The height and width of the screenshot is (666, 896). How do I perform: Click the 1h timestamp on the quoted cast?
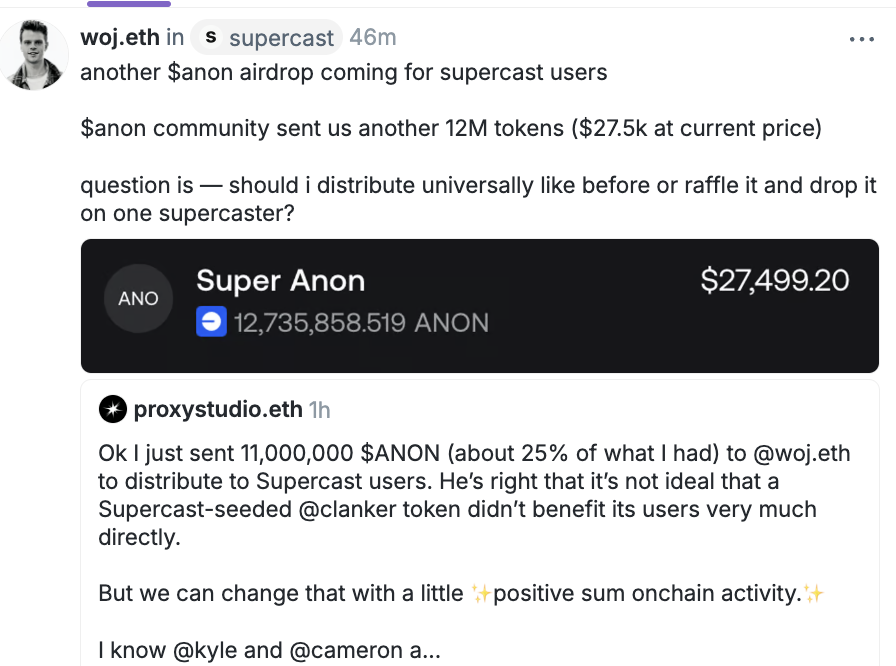click(322, 409)
